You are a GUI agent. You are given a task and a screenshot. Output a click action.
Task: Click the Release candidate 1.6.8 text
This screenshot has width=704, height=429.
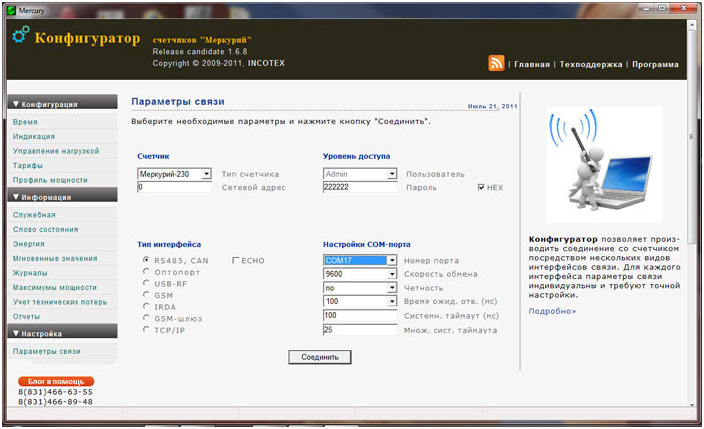coord(200,51)
